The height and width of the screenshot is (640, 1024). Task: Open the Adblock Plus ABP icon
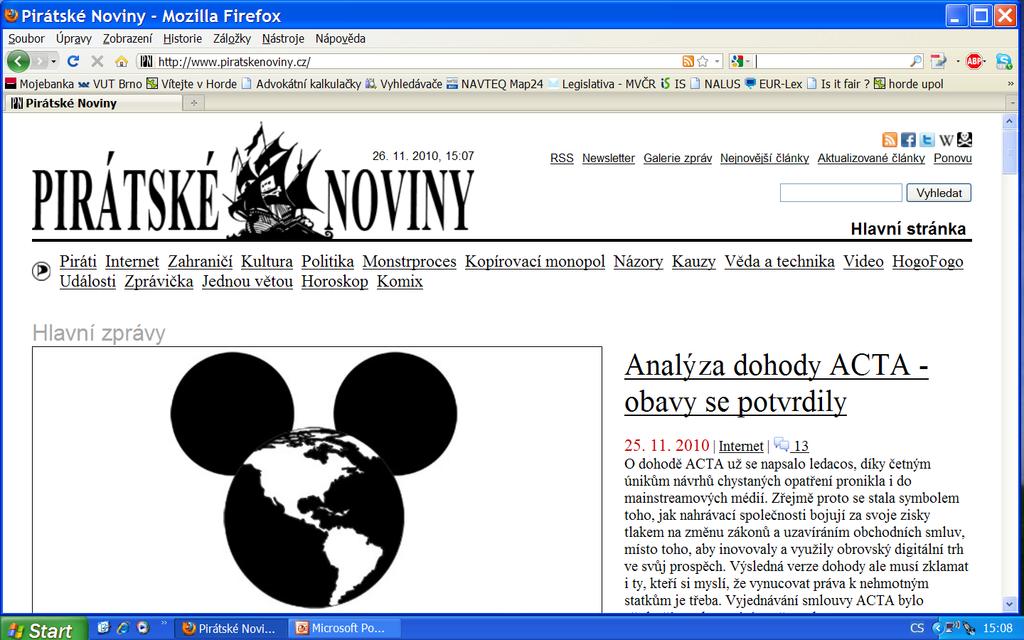(974, 61)
